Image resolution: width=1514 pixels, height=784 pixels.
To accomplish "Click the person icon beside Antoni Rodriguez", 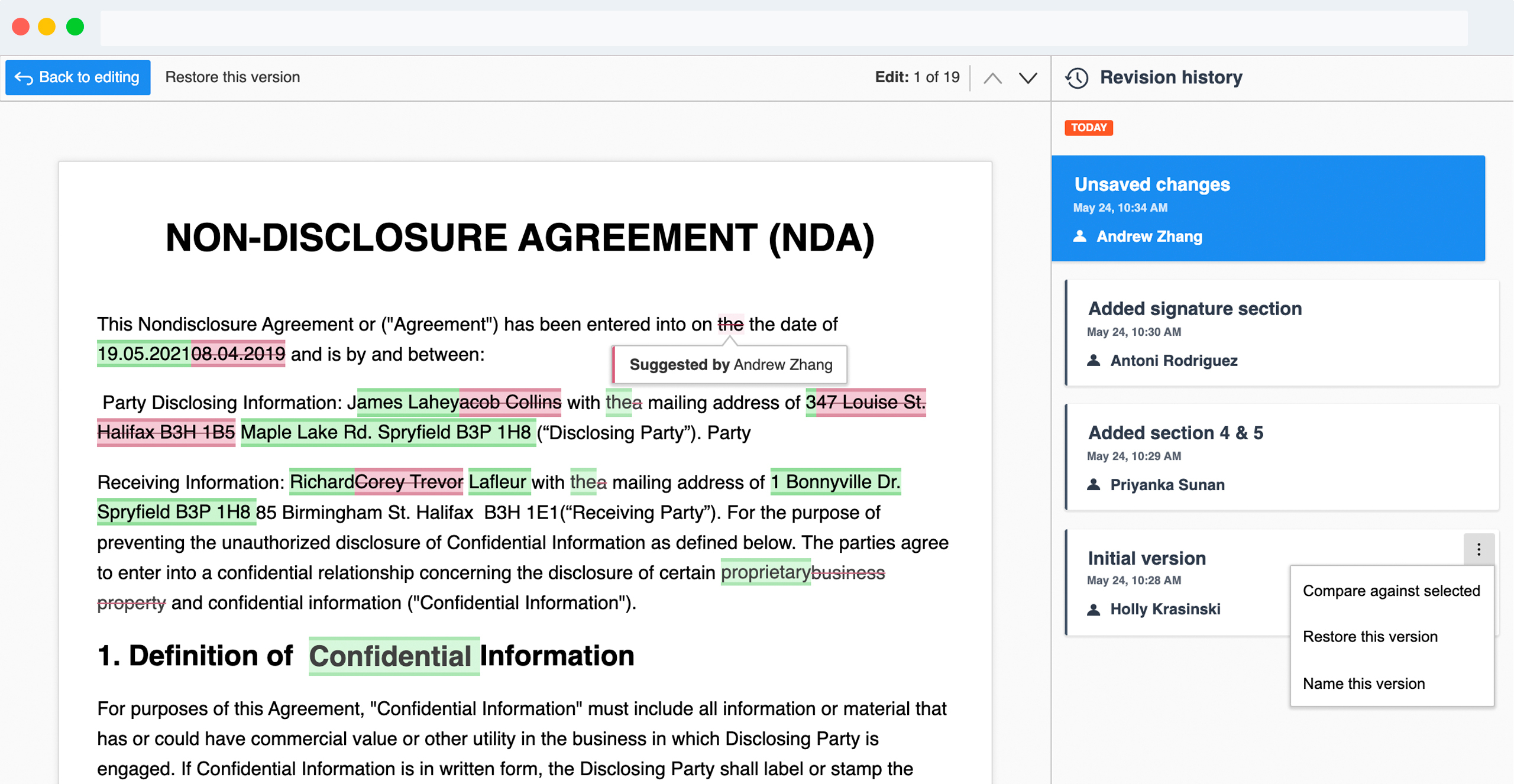I will pos(1093,361).
